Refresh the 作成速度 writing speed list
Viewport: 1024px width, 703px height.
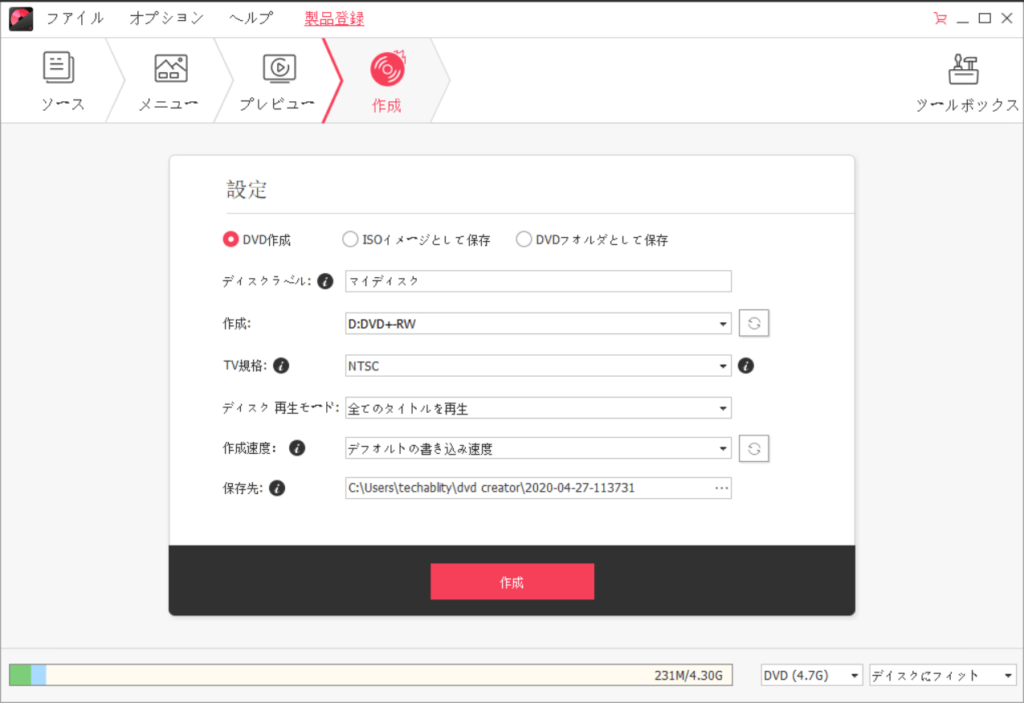(754, 448)
